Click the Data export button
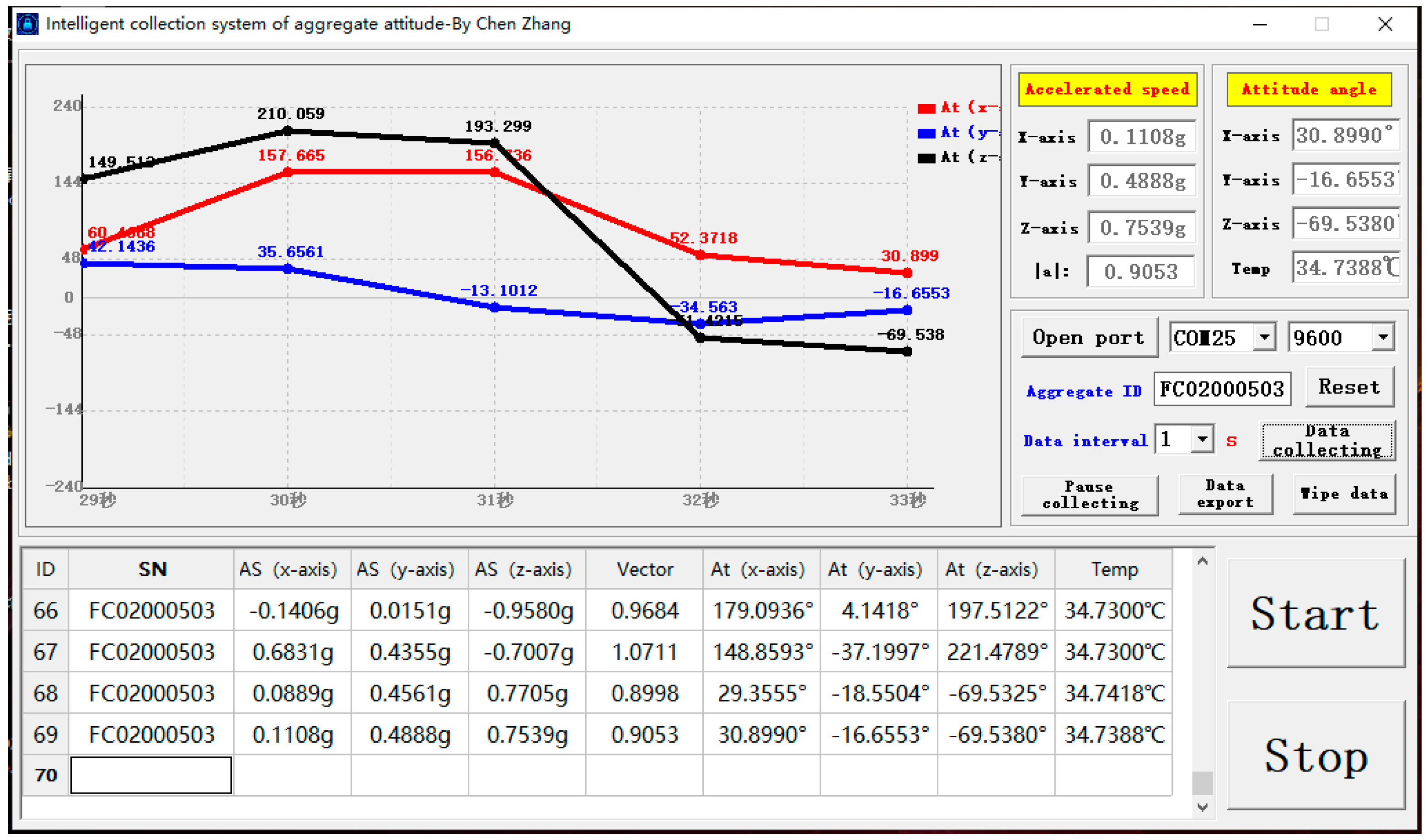 coord(1225,494)
